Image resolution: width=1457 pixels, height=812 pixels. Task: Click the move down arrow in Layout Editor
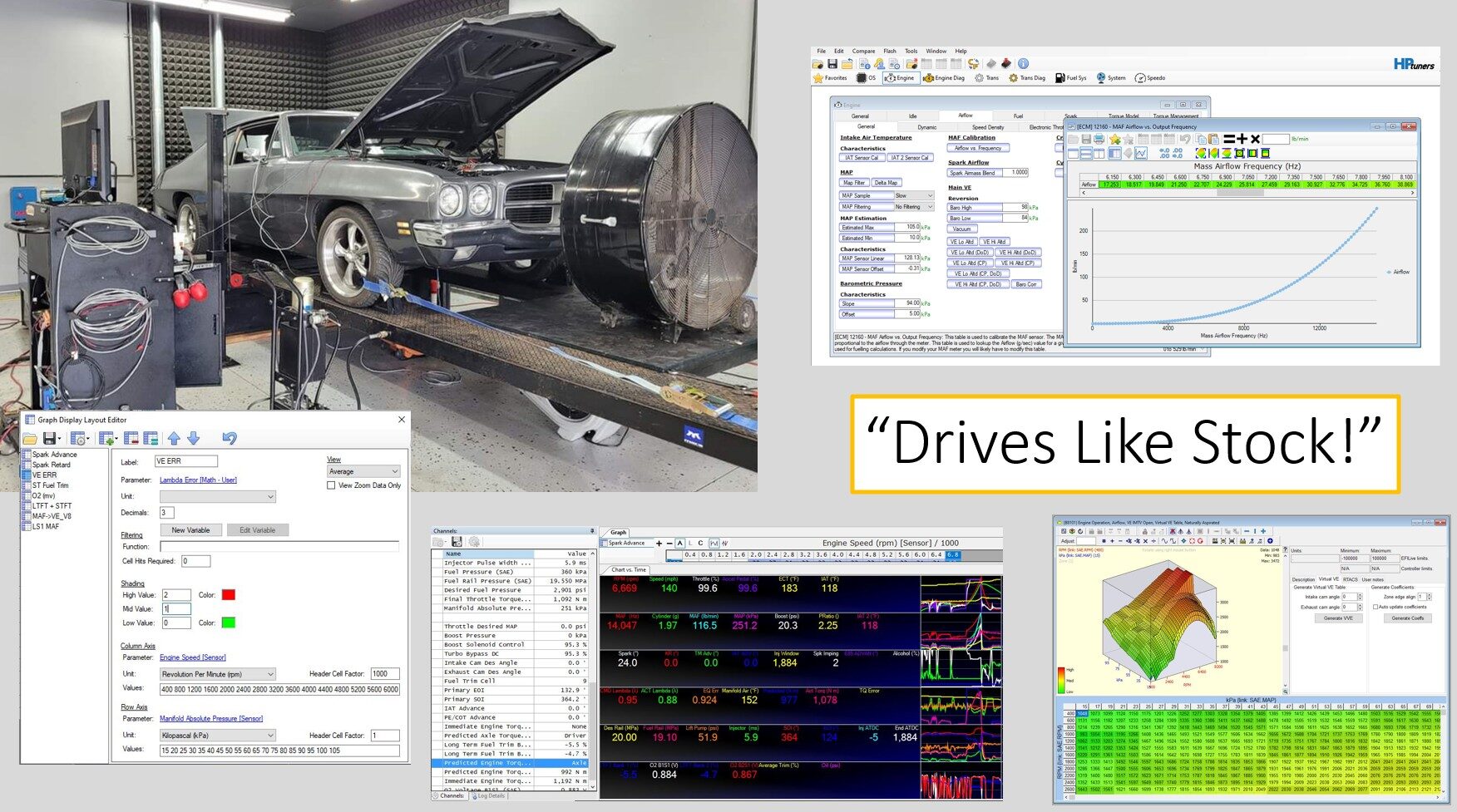point(193,438)
